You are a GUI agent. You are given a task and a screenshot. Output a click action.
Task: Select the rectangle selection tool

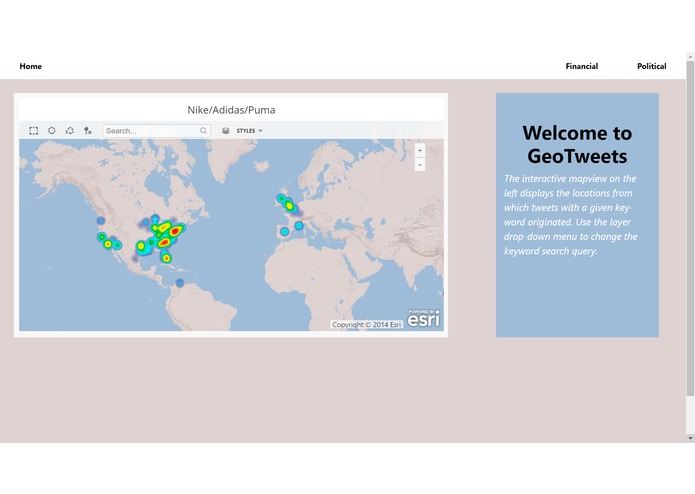coord(33,131)
